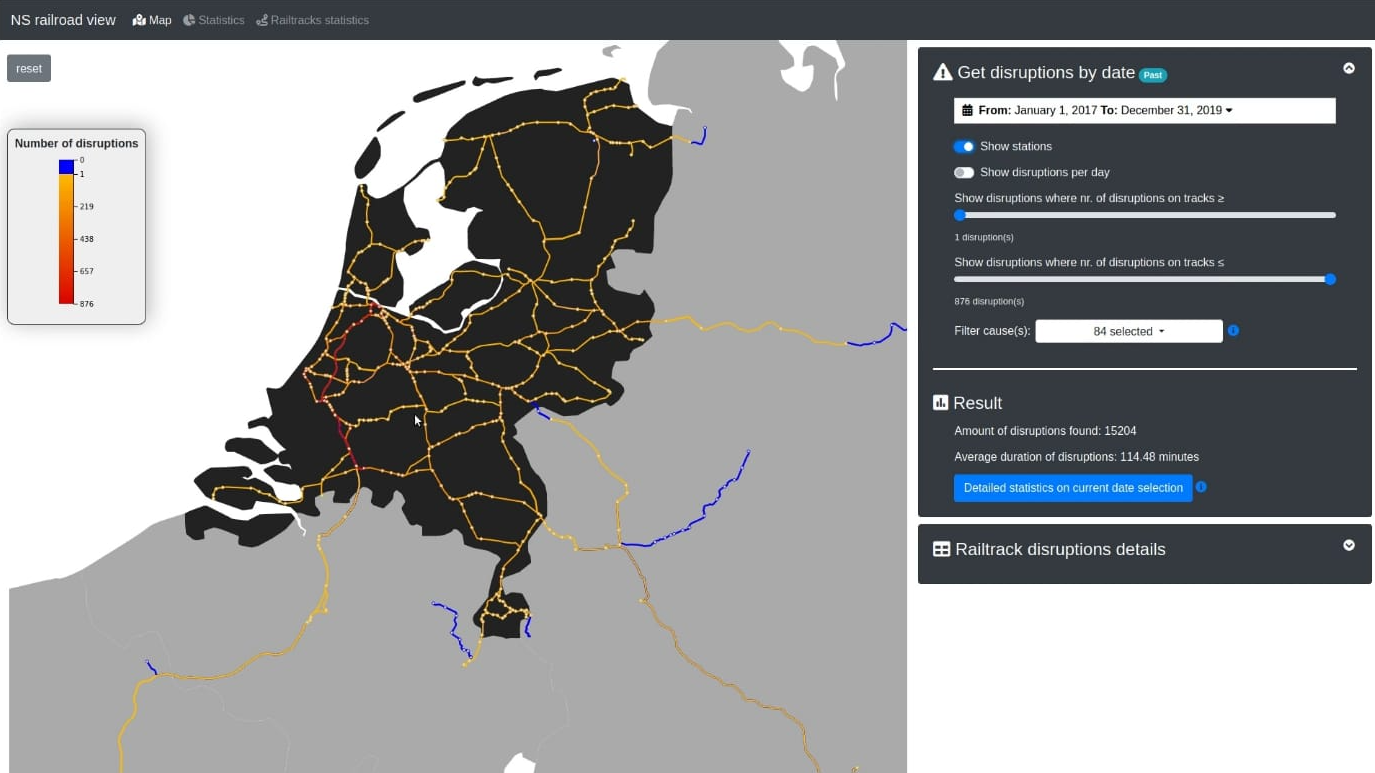Screen dimensions: 1375x773
Task: Click the map icon in navbar
Action: 139,20
